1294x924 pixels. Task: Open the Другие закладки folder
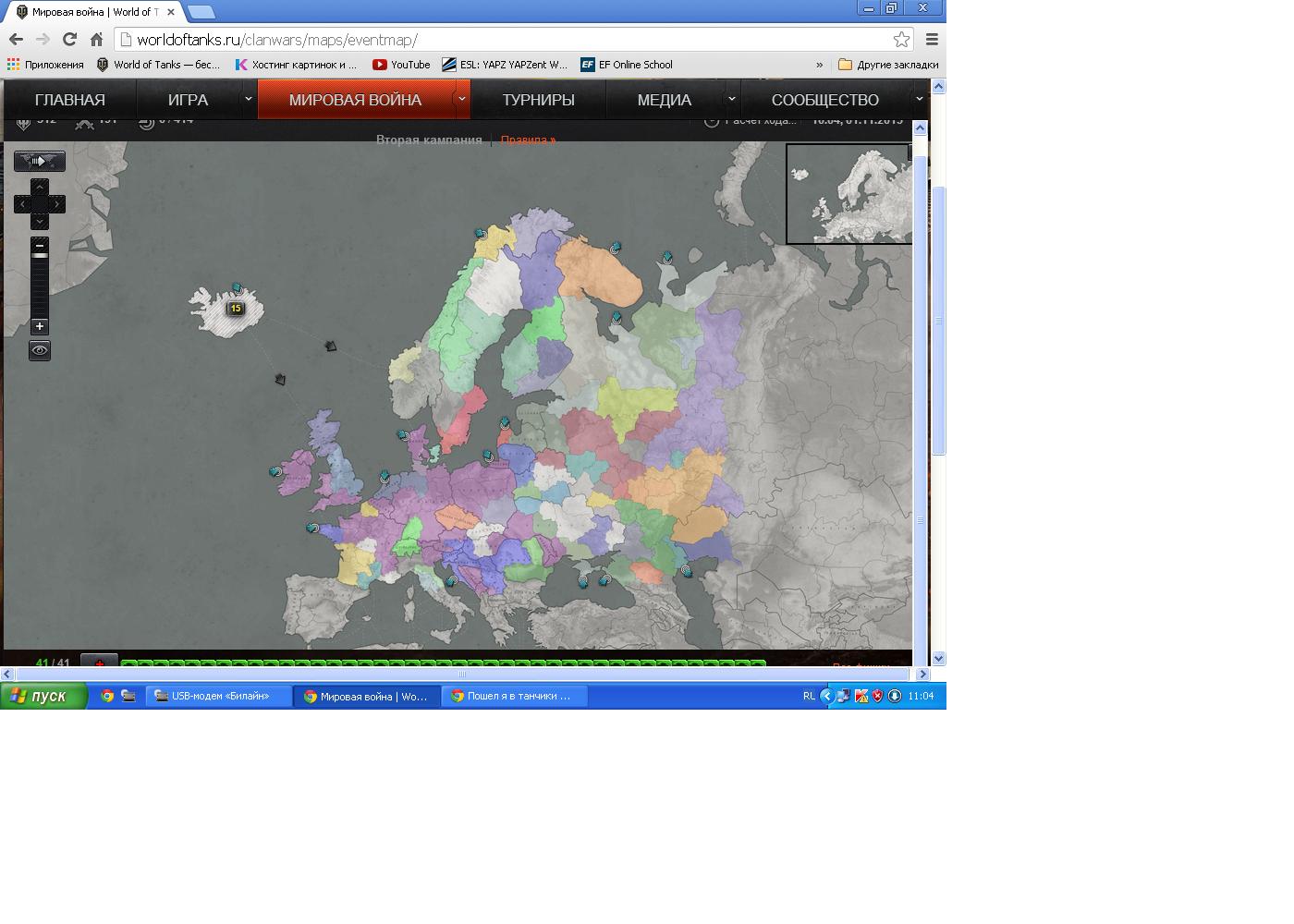coord(888,65)
